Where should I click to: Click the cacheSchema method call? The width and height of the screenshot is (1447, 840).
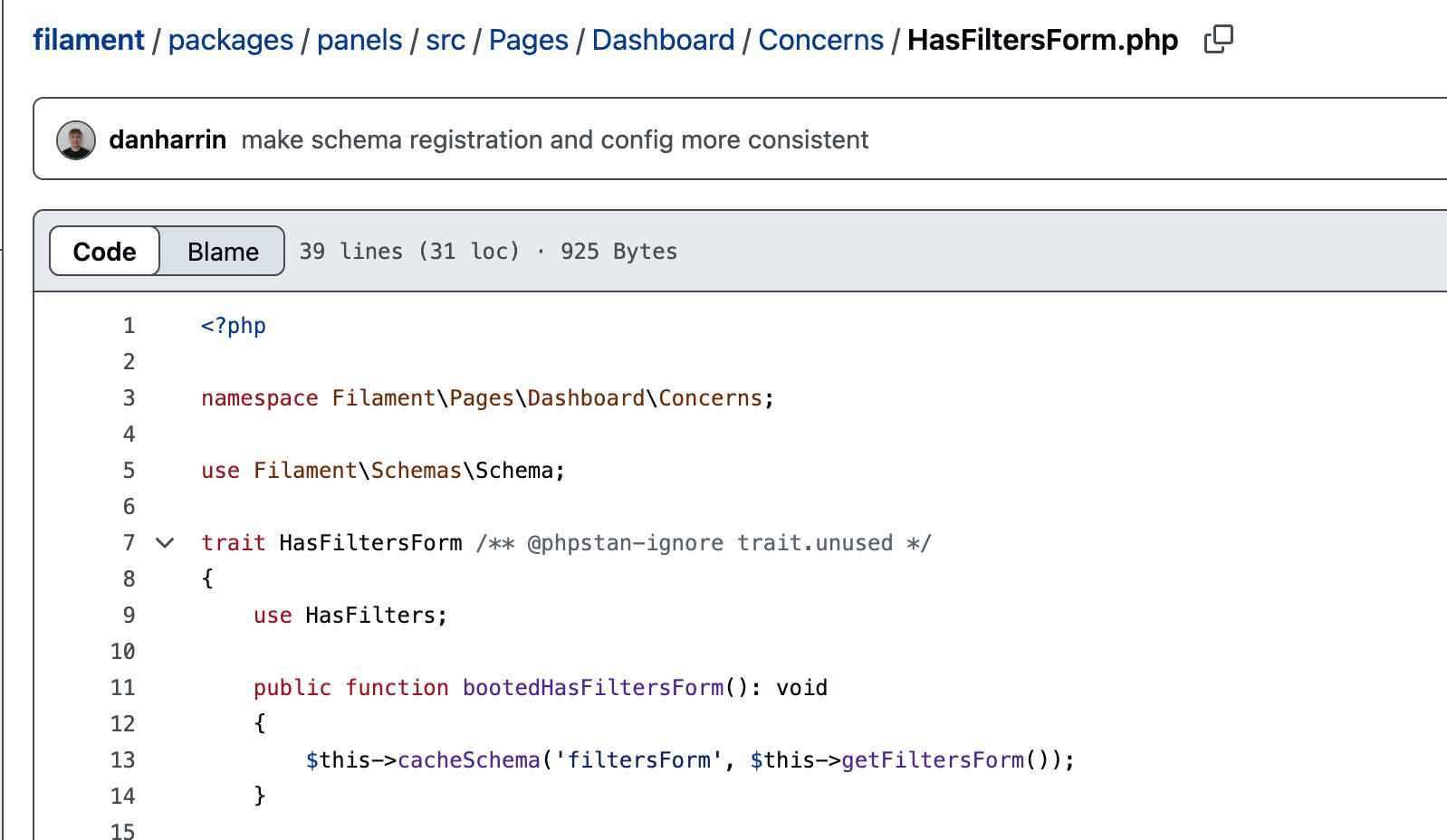469,760
